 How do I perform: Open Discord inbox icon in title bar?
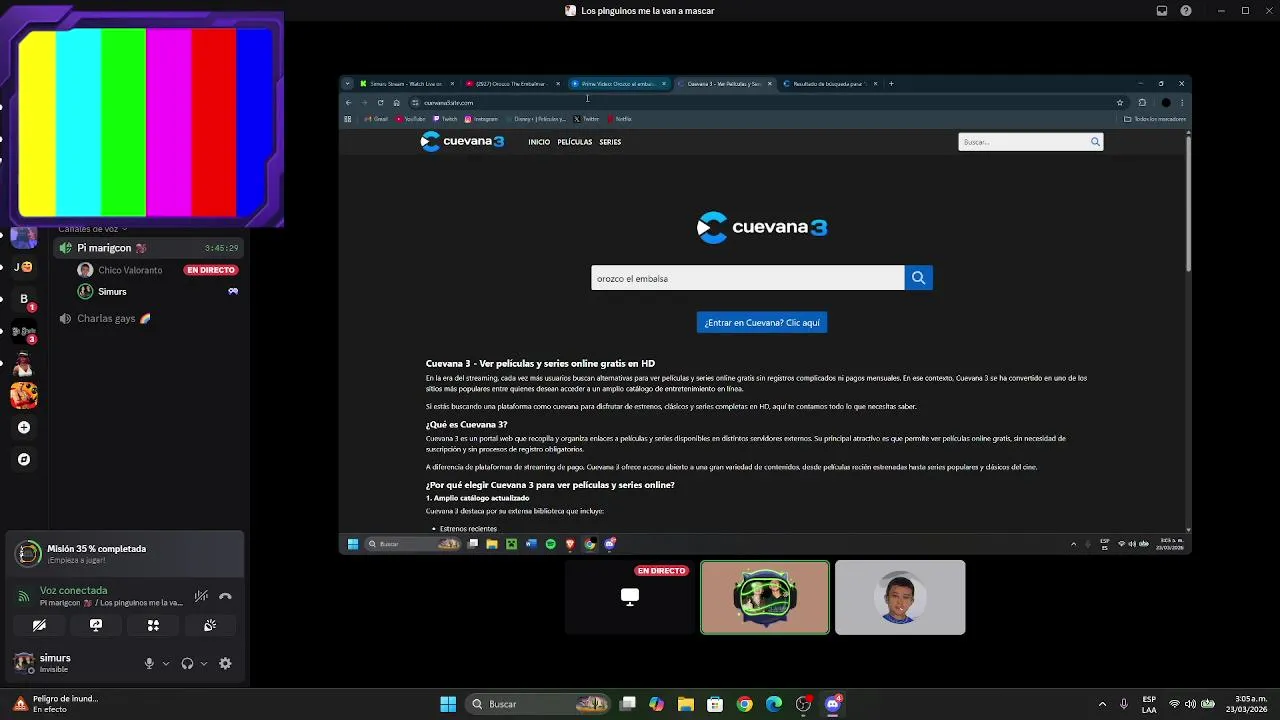[x=1161, y=11]
